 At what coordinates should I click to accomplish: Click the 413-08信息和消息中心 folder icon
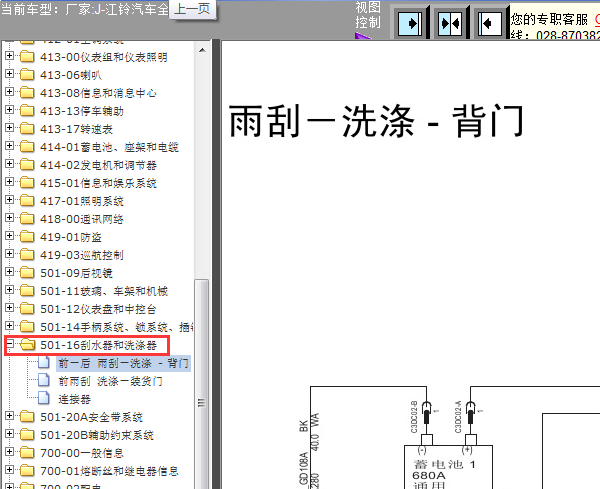(x=27, y=93)
